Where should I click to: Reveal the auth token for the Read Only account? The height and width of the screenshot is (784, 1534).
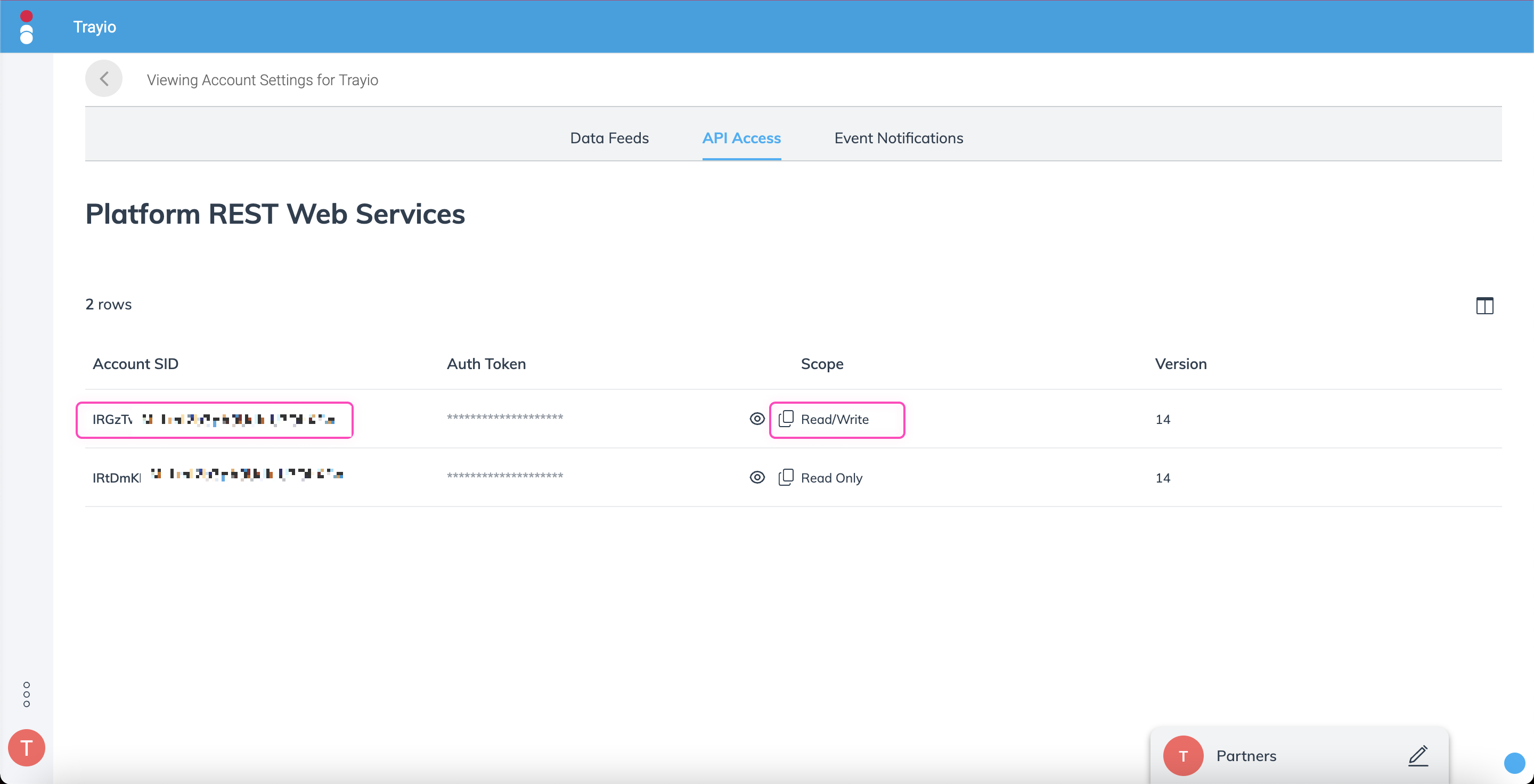coord(756,477)
